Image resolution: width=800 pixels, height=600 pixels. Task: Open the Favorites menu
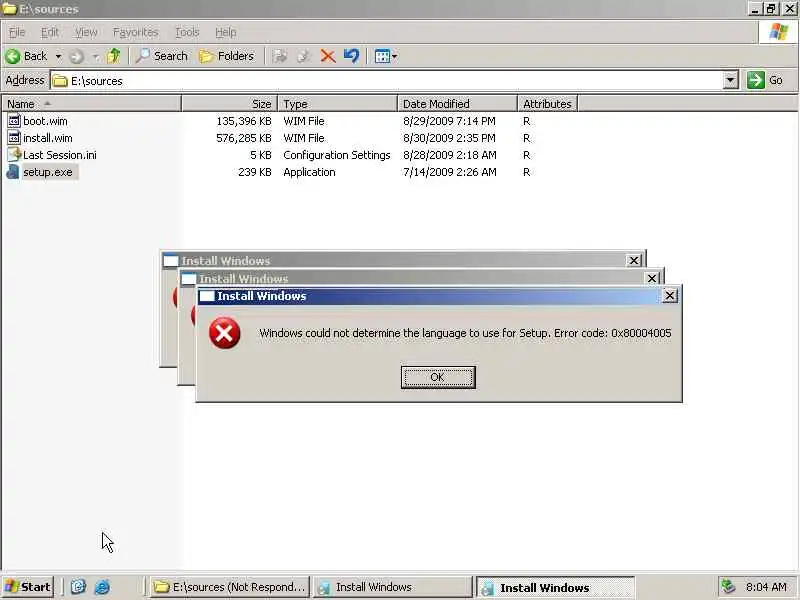pyautogui.click(x=135, y=32)
